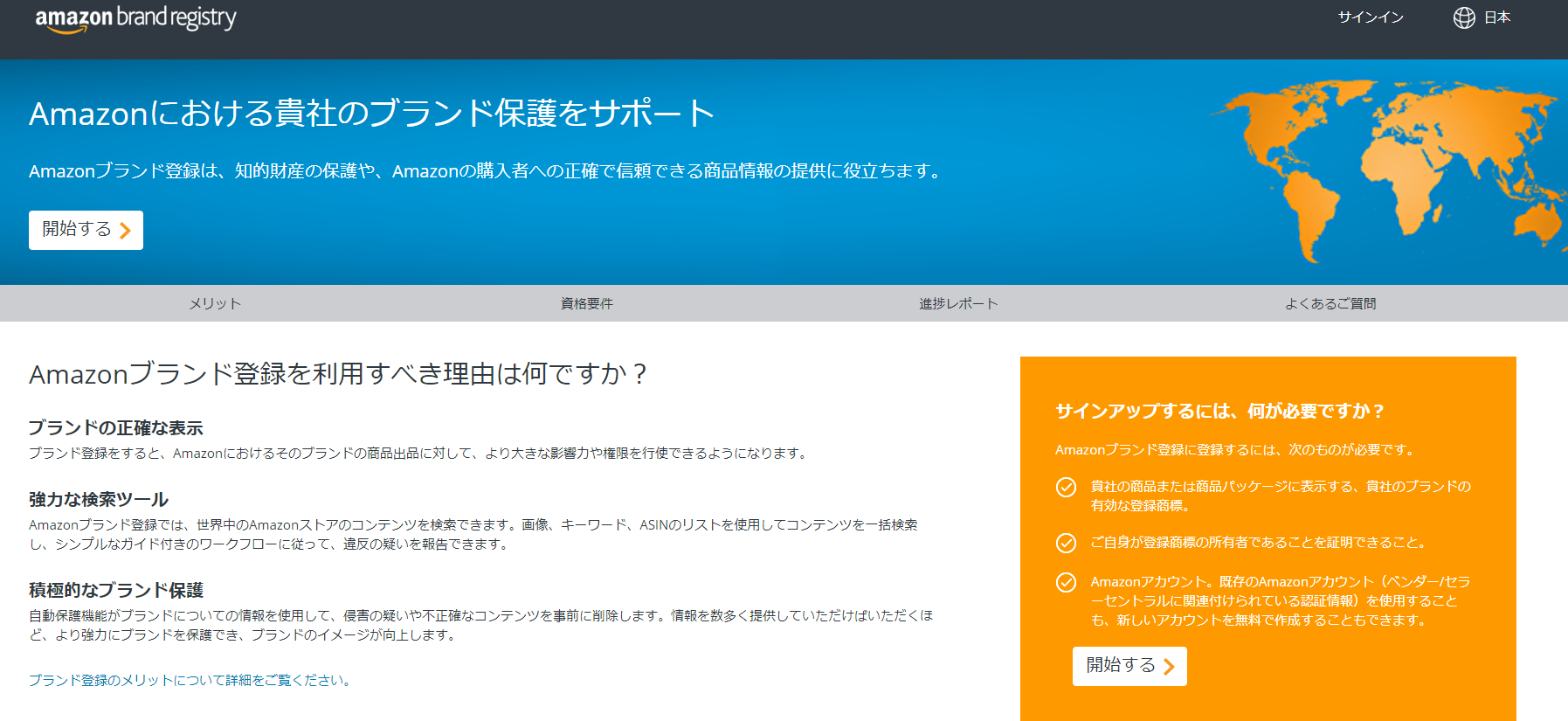This screenshot has height=721, width=1568.
Task: Go to the 進捗レポート tab
Action: [958, 303]
